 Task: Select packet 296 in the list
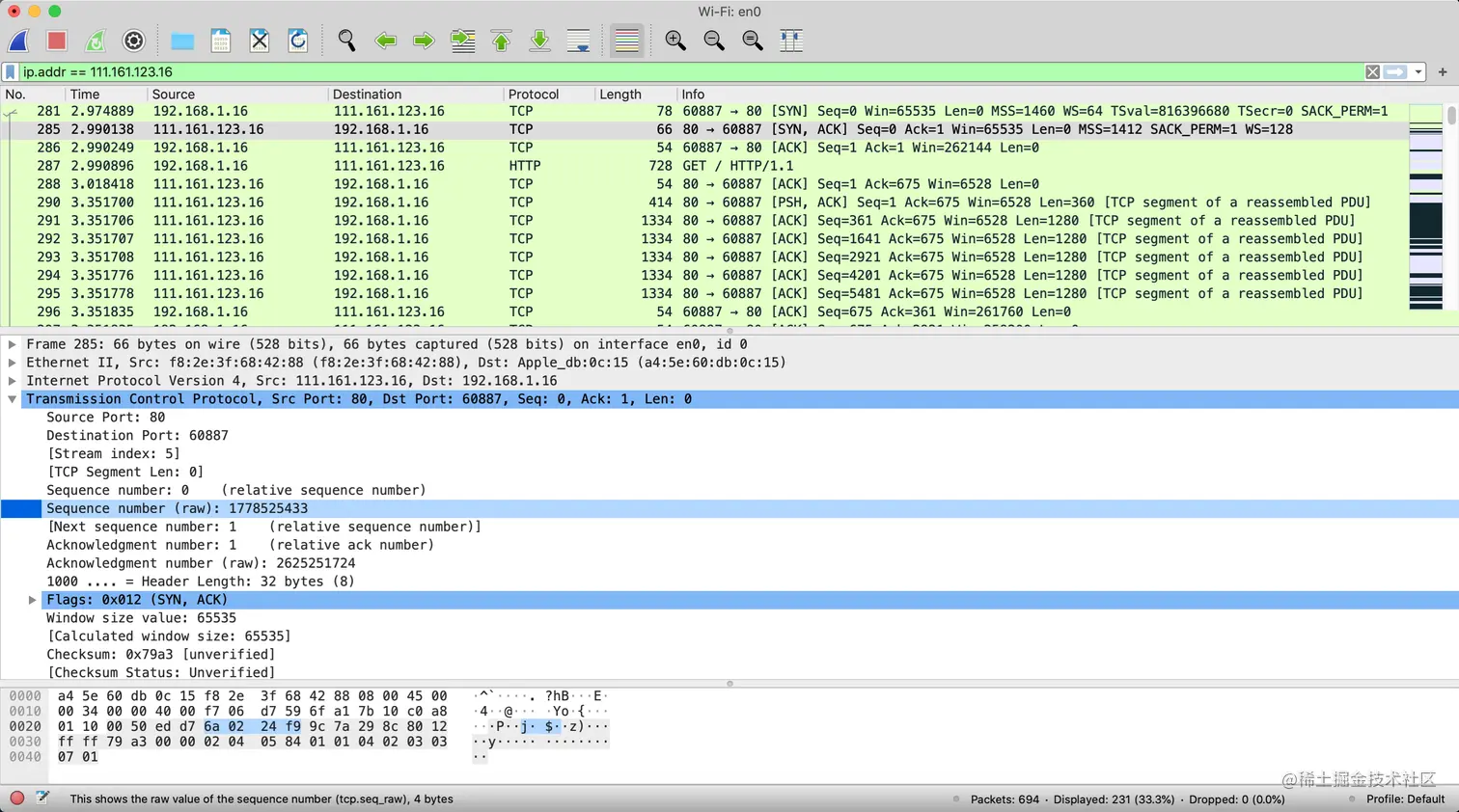click(704, 312)
